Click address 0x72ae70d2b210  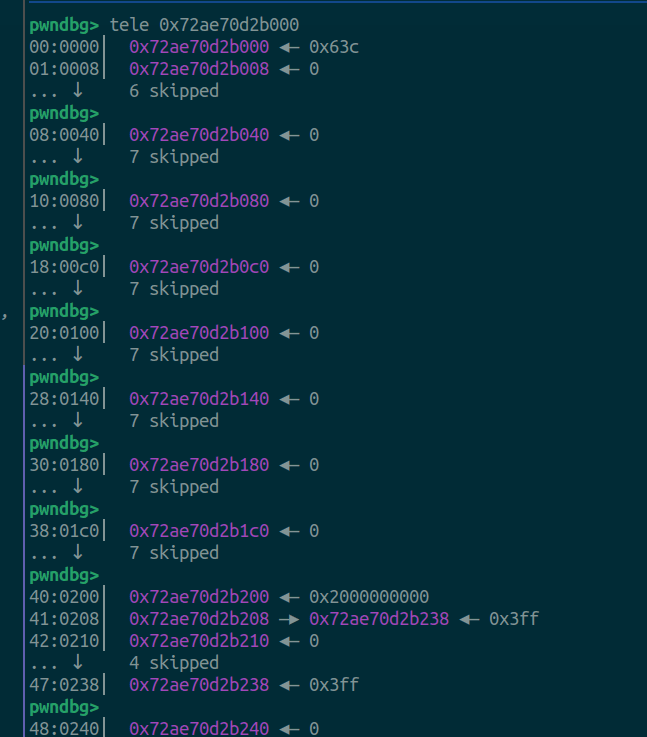click(199, 641)
